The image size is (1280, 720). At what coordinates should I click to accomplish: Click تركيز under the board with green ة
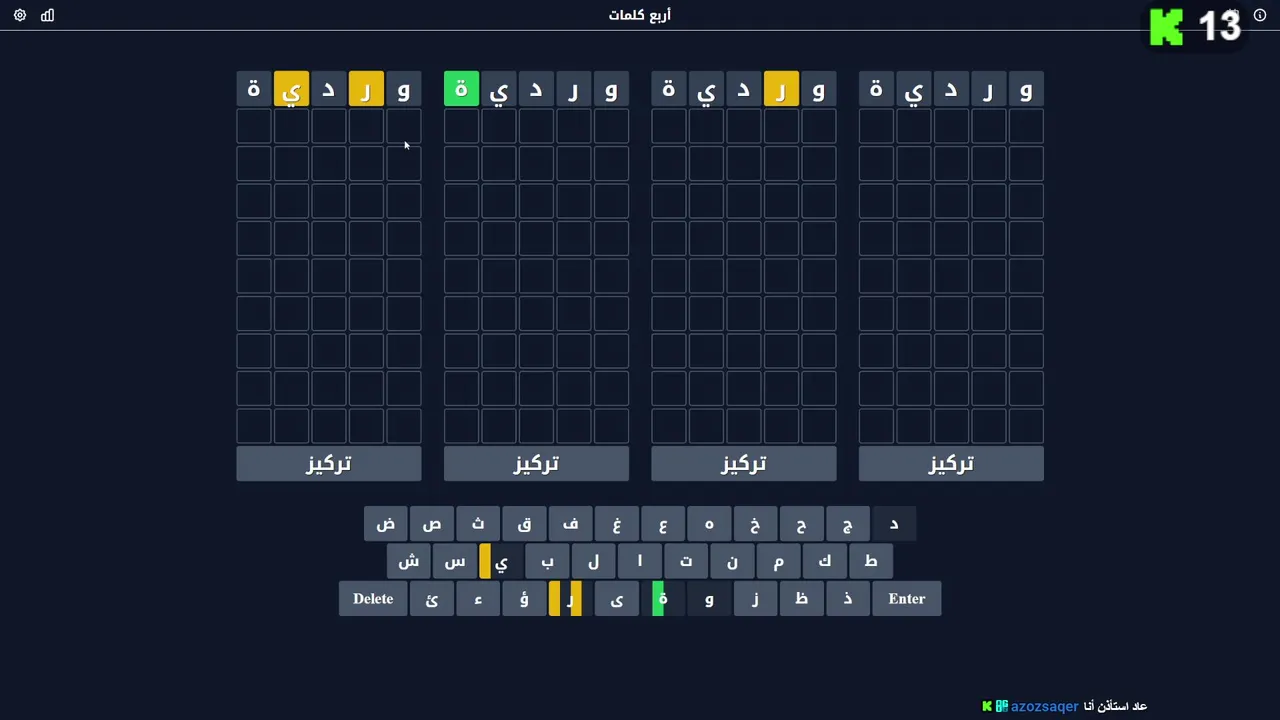coord(536,464)
